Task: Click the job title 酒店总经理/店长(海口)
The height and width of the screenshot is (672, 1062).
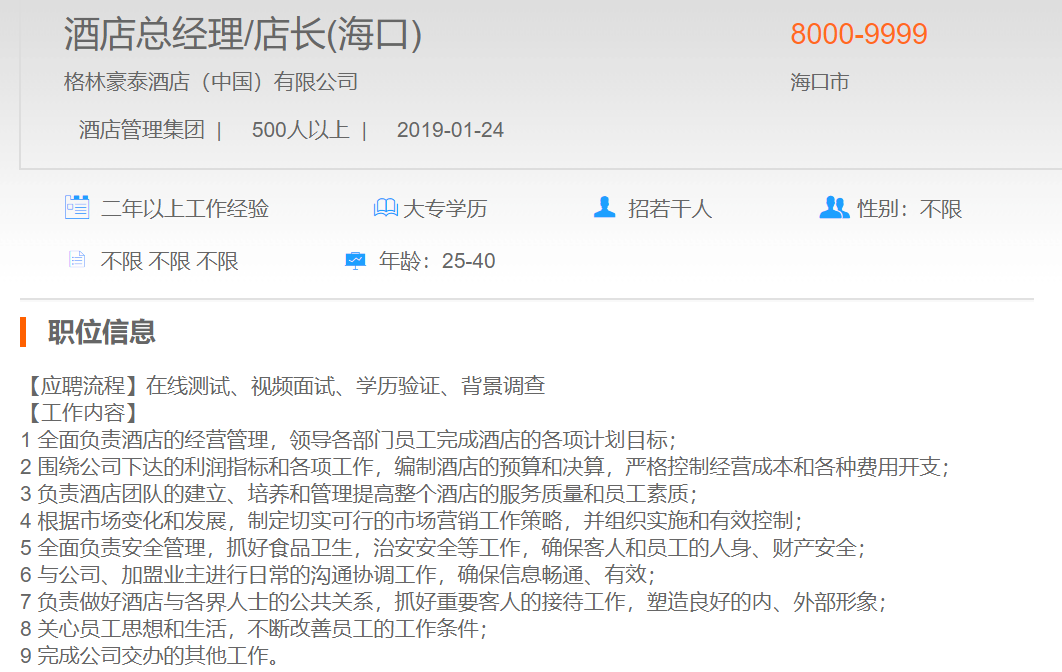Action: [243, 34]
